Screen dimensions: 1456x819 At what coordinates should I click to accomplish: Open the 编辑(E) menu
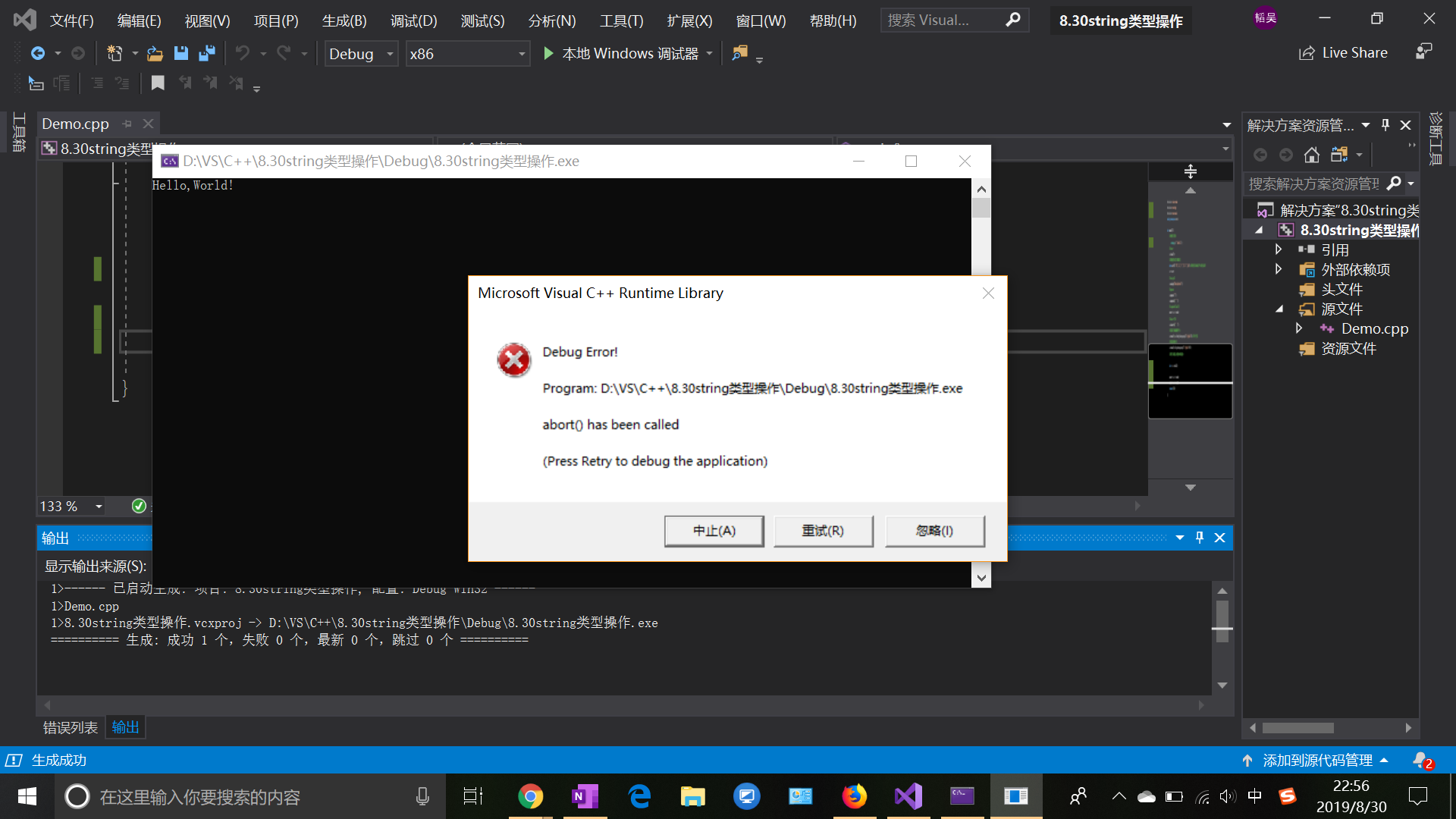coord(140,20)
